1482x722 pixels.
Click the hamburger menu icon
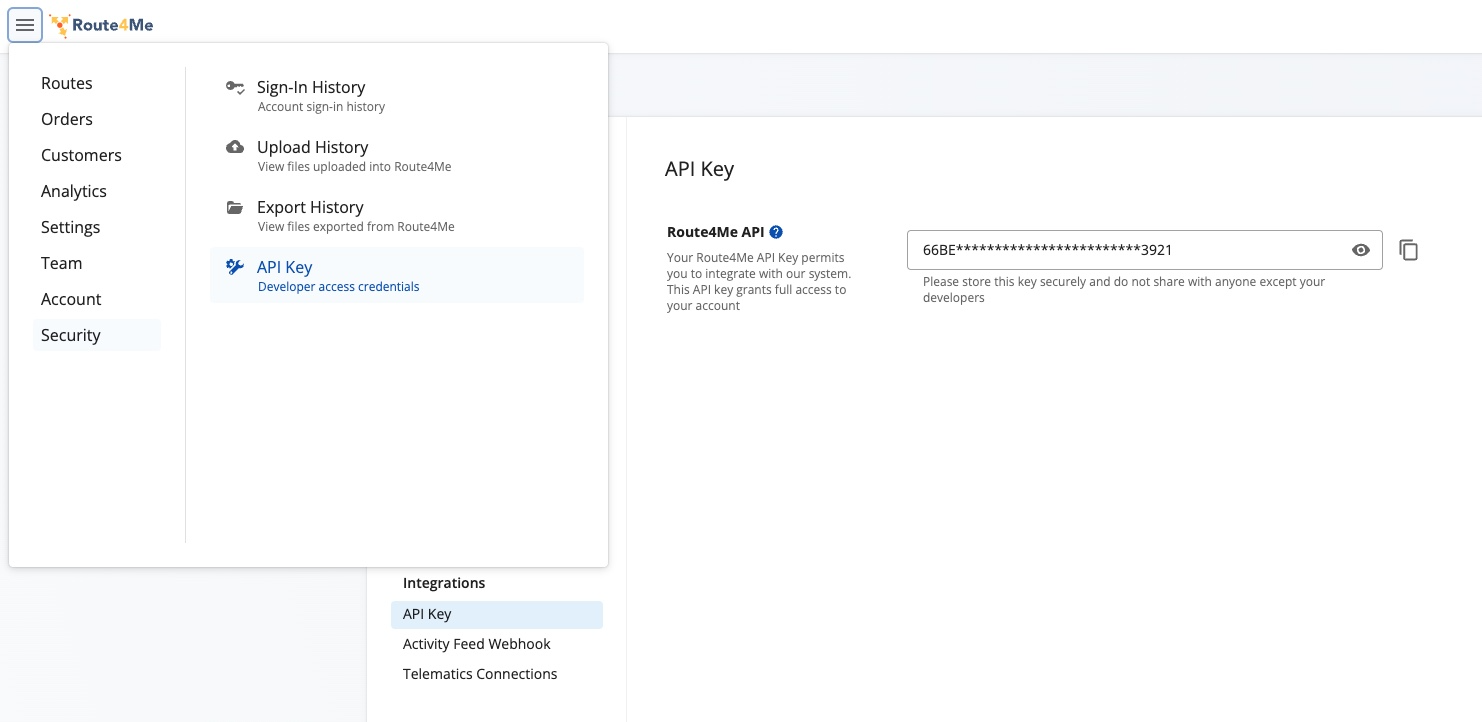[25, 25]
